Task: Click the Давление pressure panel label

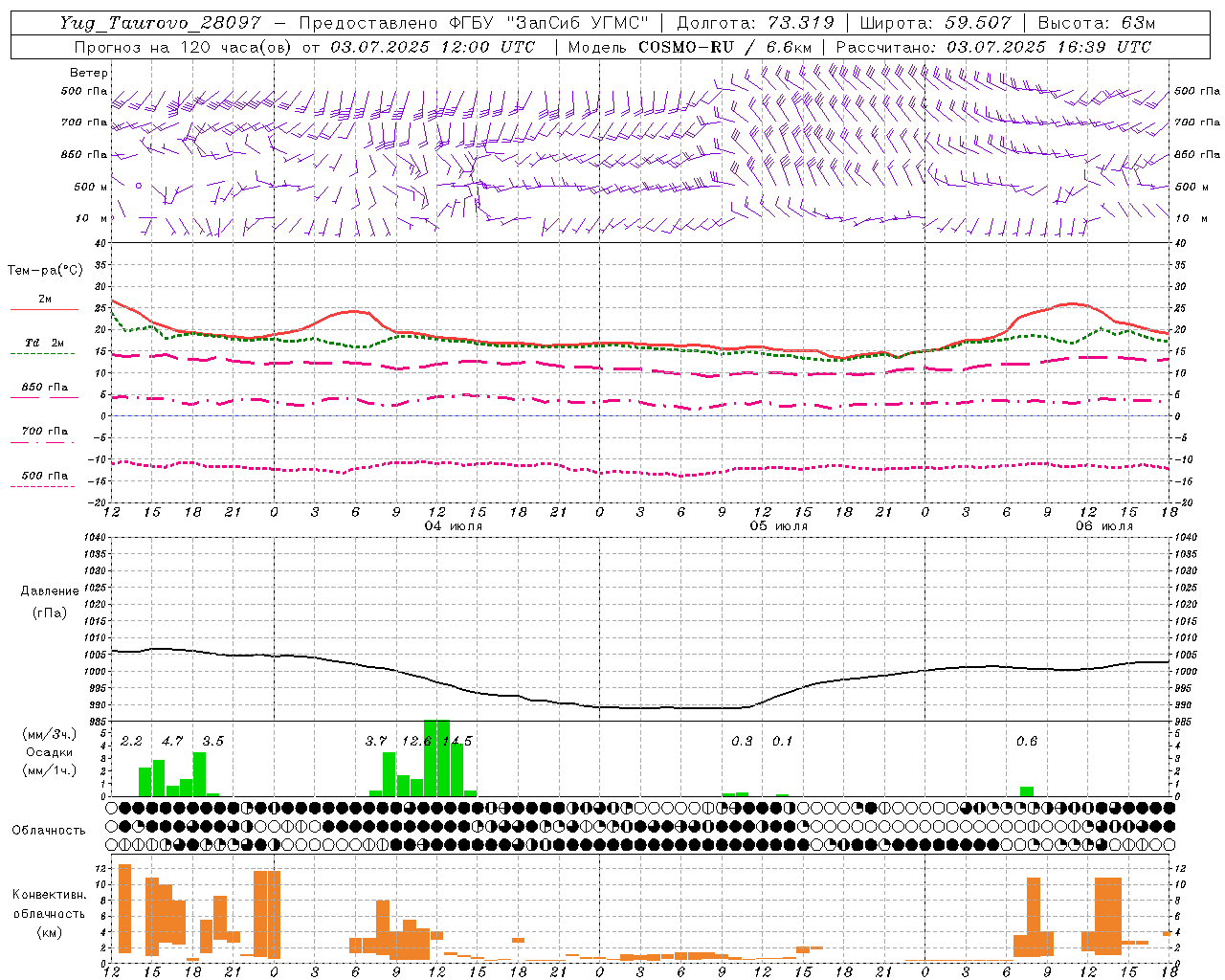Action: (50, 591)
